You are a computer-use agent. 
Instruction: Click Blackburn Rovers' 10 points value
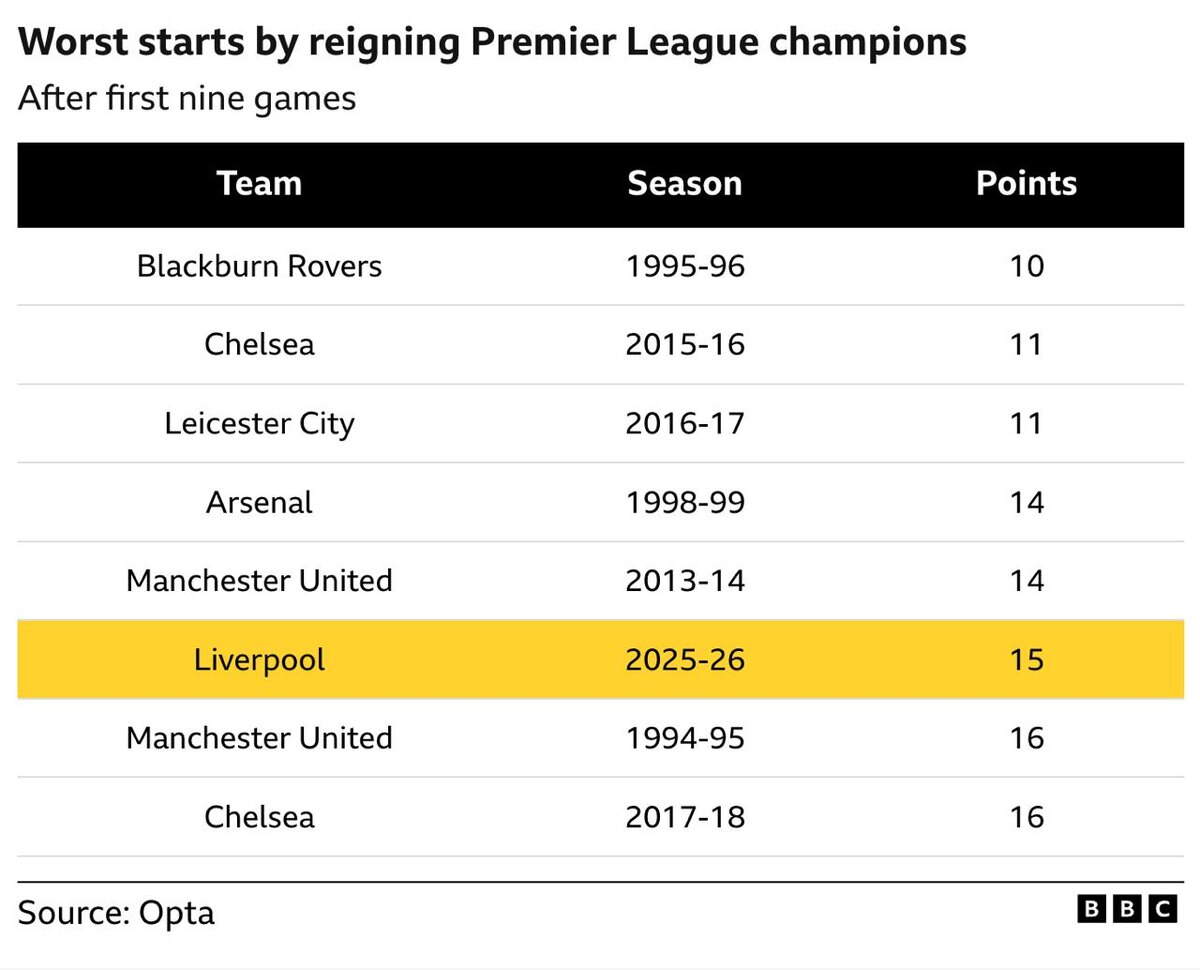coord(1027,266)
